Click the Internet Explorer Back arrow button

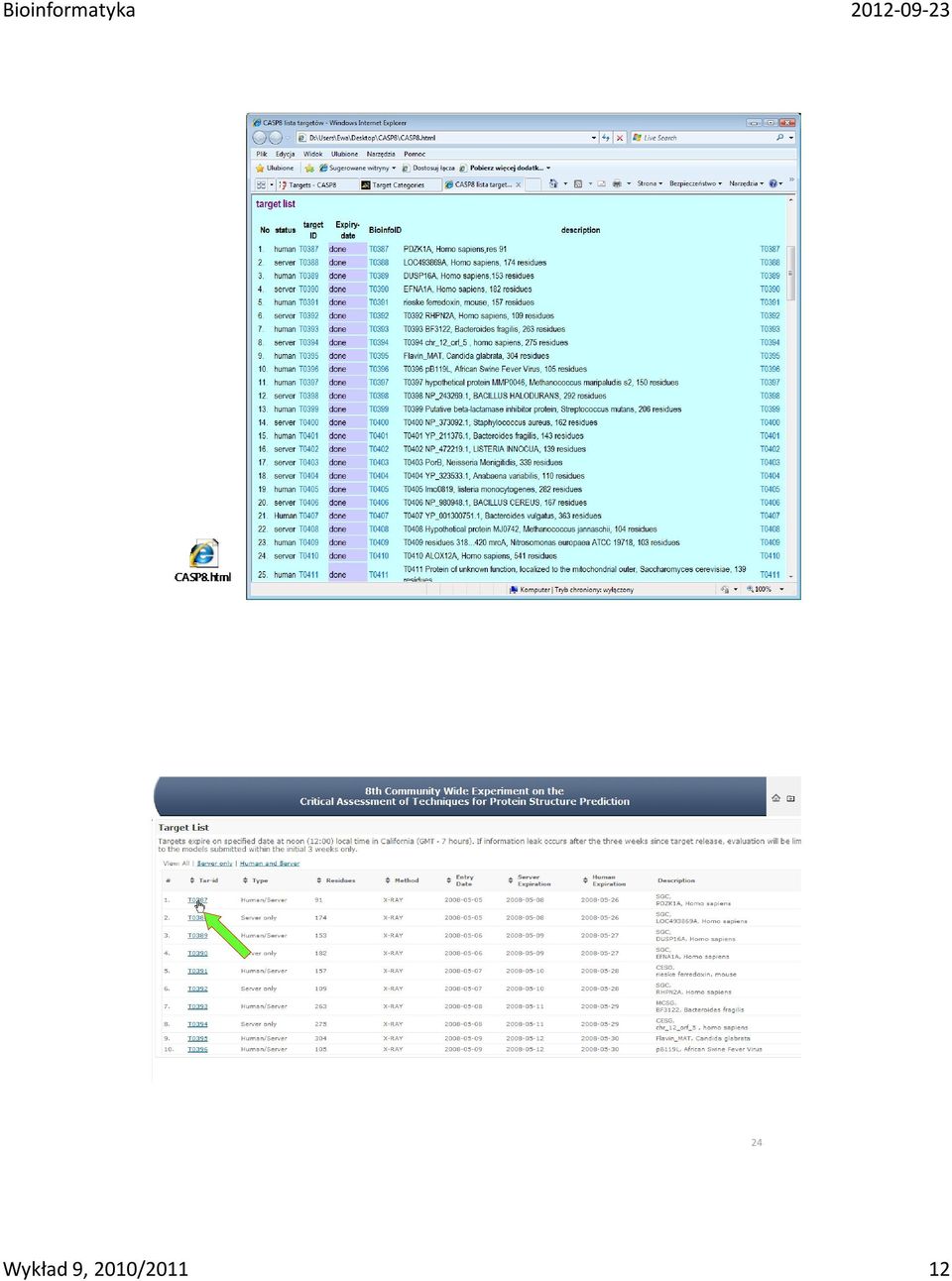259,138
